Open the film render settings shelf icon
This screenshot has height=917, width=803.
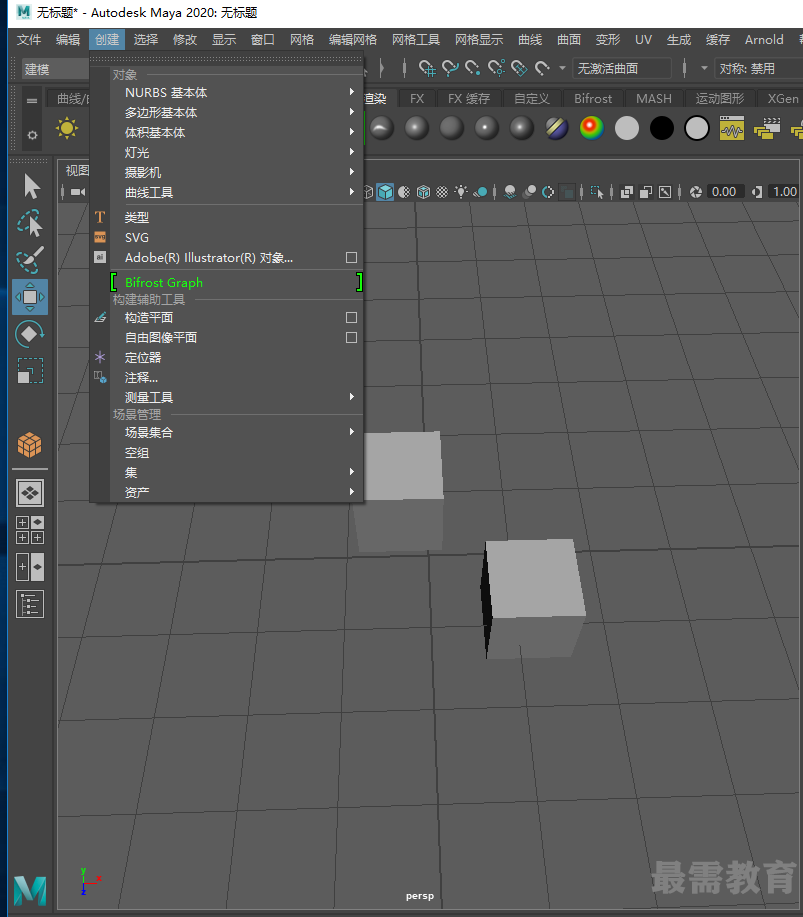pyautogui.click(x=767, y=128)
